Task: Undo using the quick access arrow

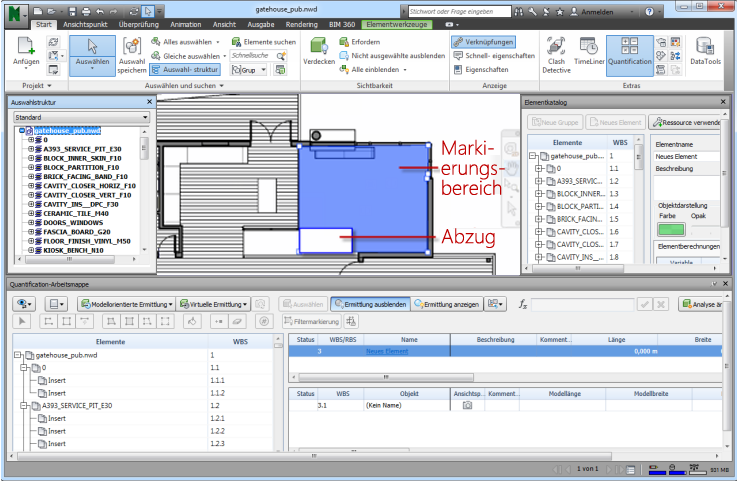Action: pos(100,11)
